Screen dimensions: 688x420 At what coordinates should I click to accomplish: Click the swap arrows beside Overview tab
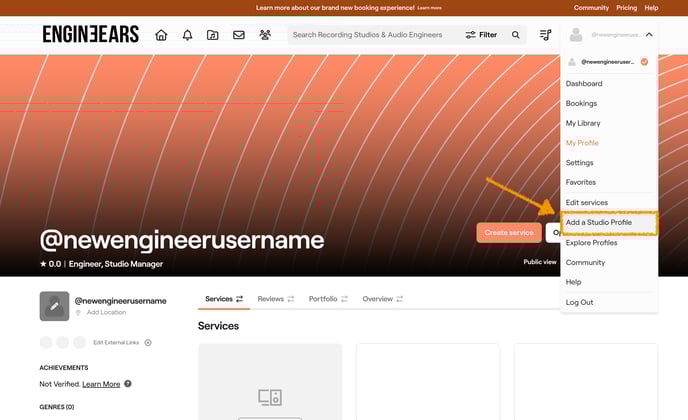point(399,299)
